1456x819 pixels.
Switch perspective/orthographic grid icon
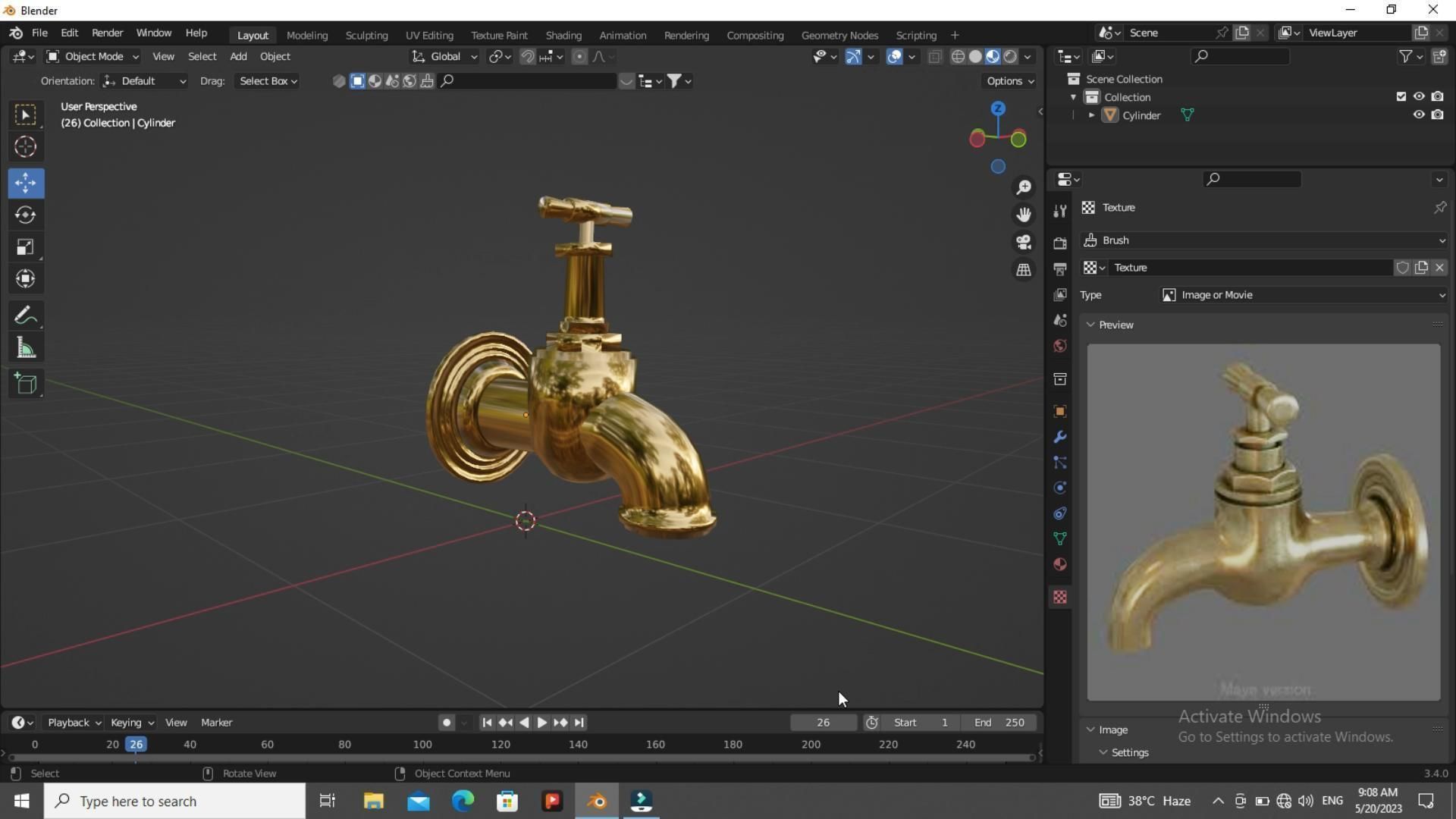click(1024, 270)
